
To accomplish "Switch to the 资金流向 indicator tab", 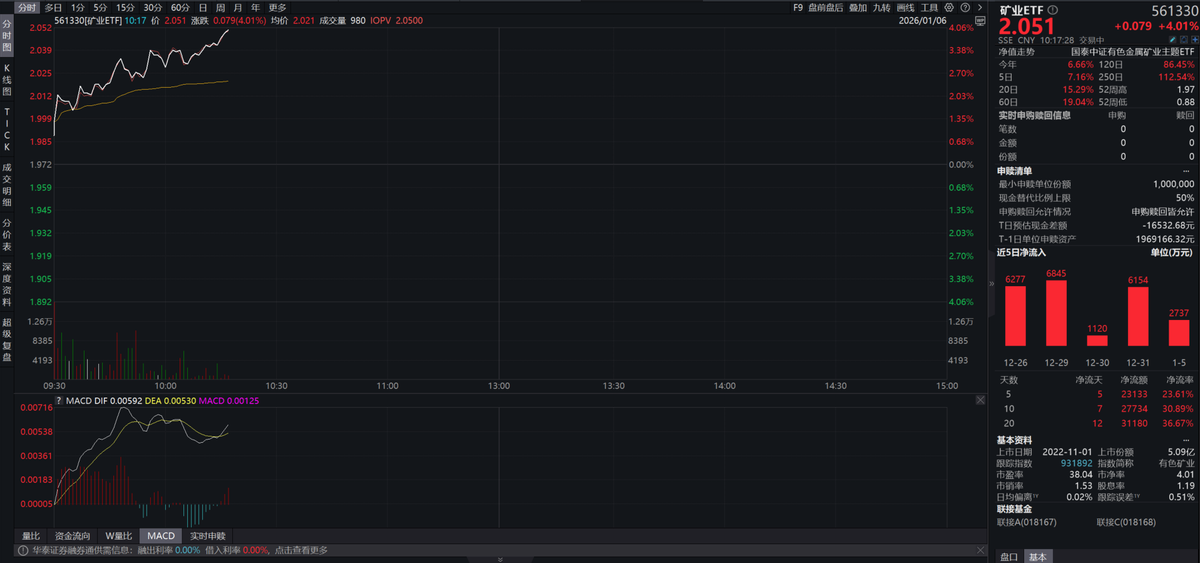I will (73, 536).
